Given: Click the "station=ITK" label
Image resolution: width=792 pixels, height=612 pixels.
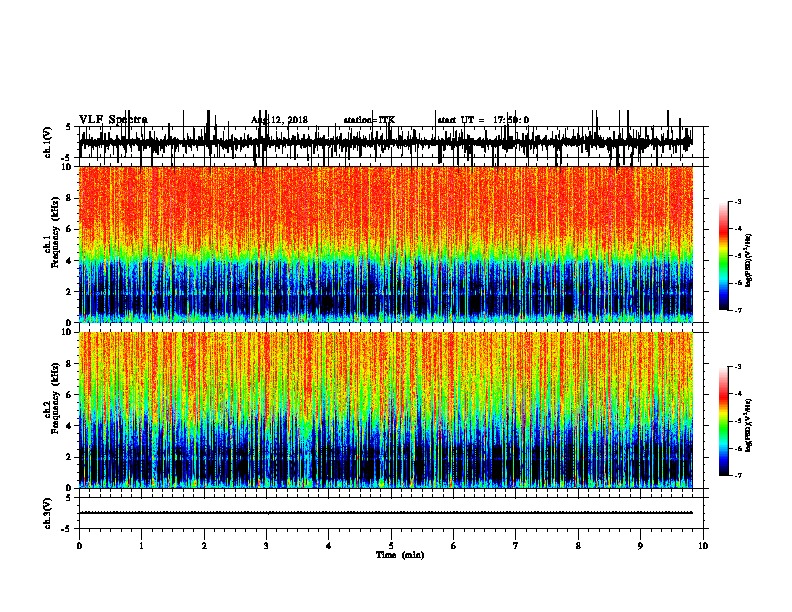Looking at the screenshot, I should (369, 120).
